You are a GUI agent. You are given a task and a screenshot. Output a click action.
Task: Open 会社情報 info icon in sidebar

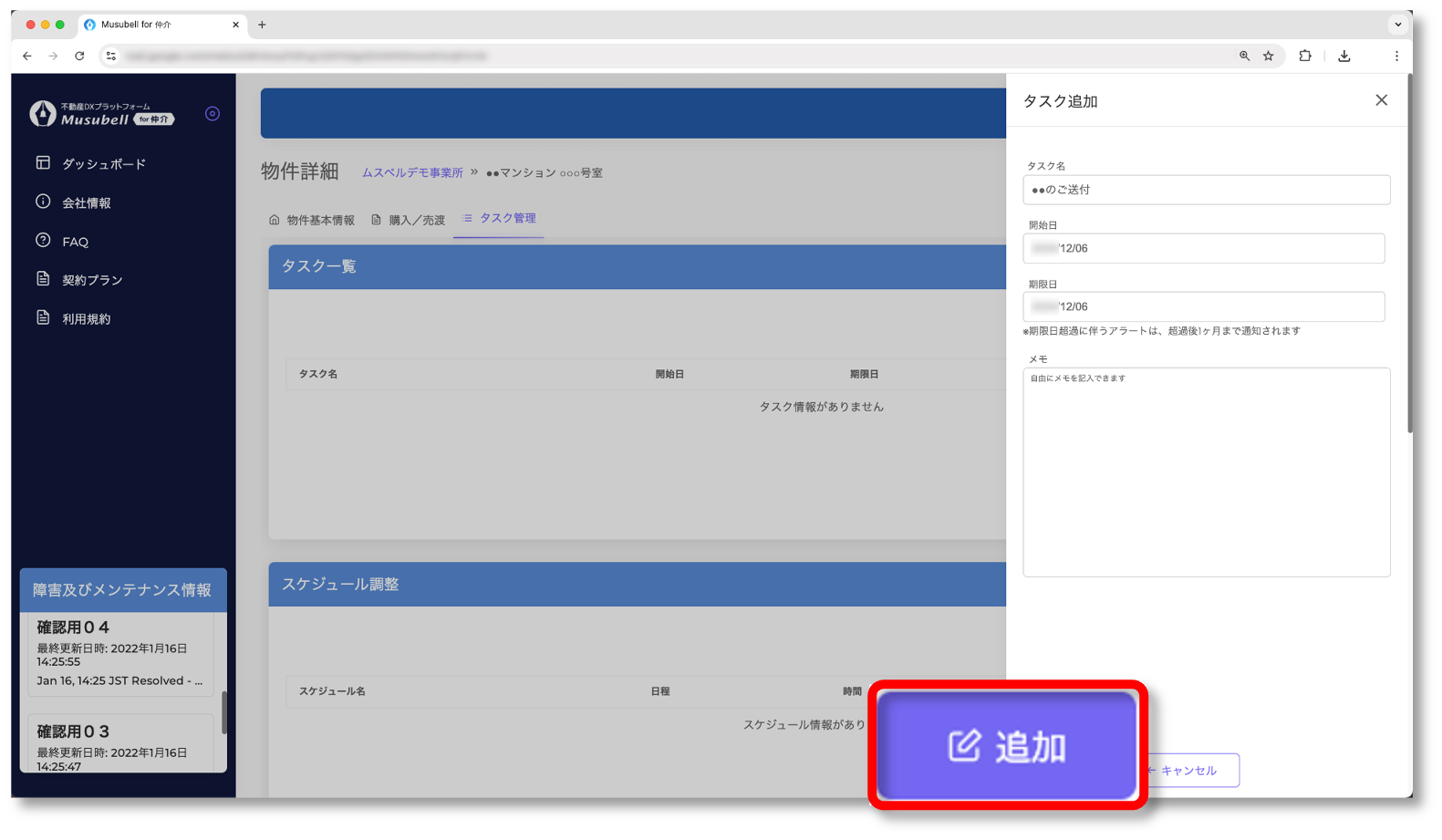click(43, 202)
